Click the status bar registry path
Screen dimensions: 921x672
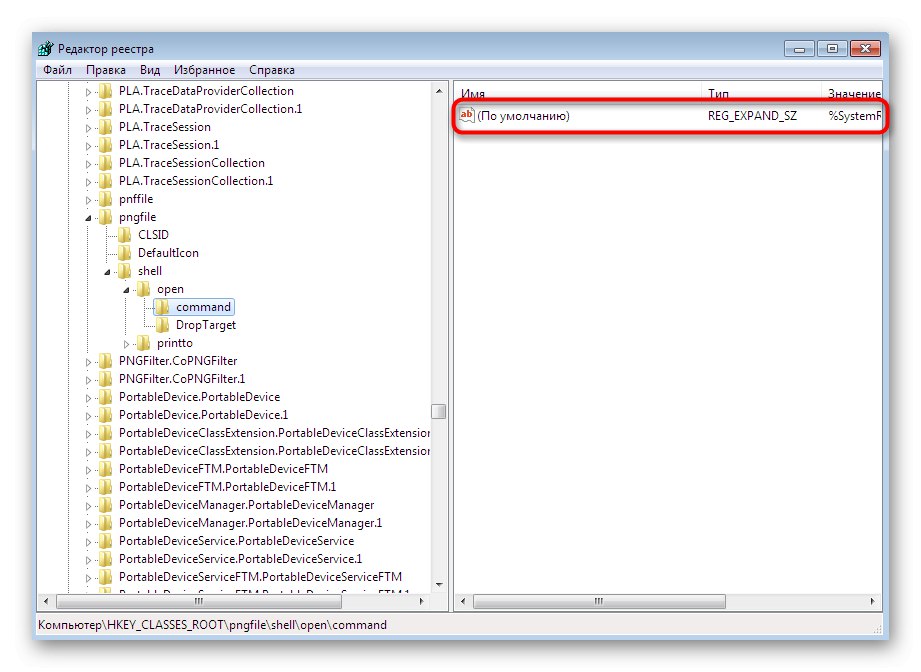tap(213, 625)
